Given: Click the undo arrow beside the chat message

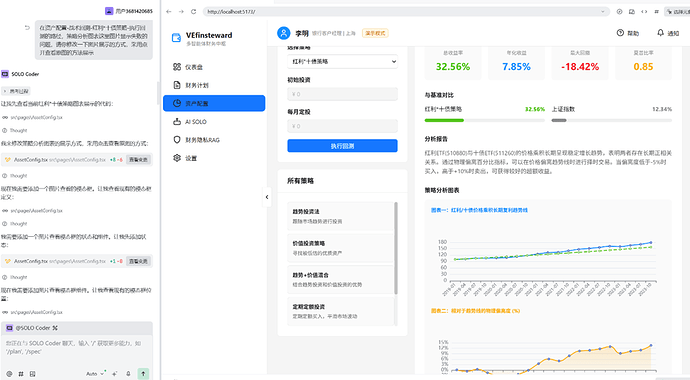Looking at the screenshot, I should point(27,27).
